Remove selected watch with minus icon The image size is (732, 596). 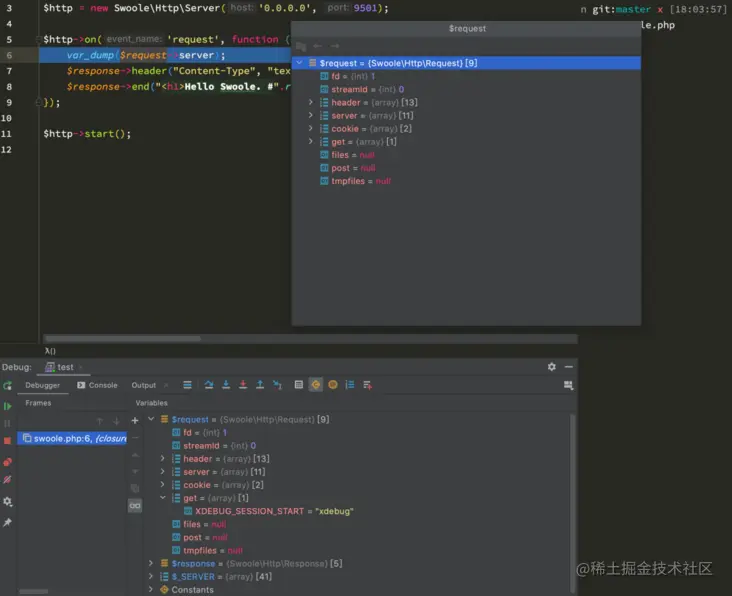[135, 438]
